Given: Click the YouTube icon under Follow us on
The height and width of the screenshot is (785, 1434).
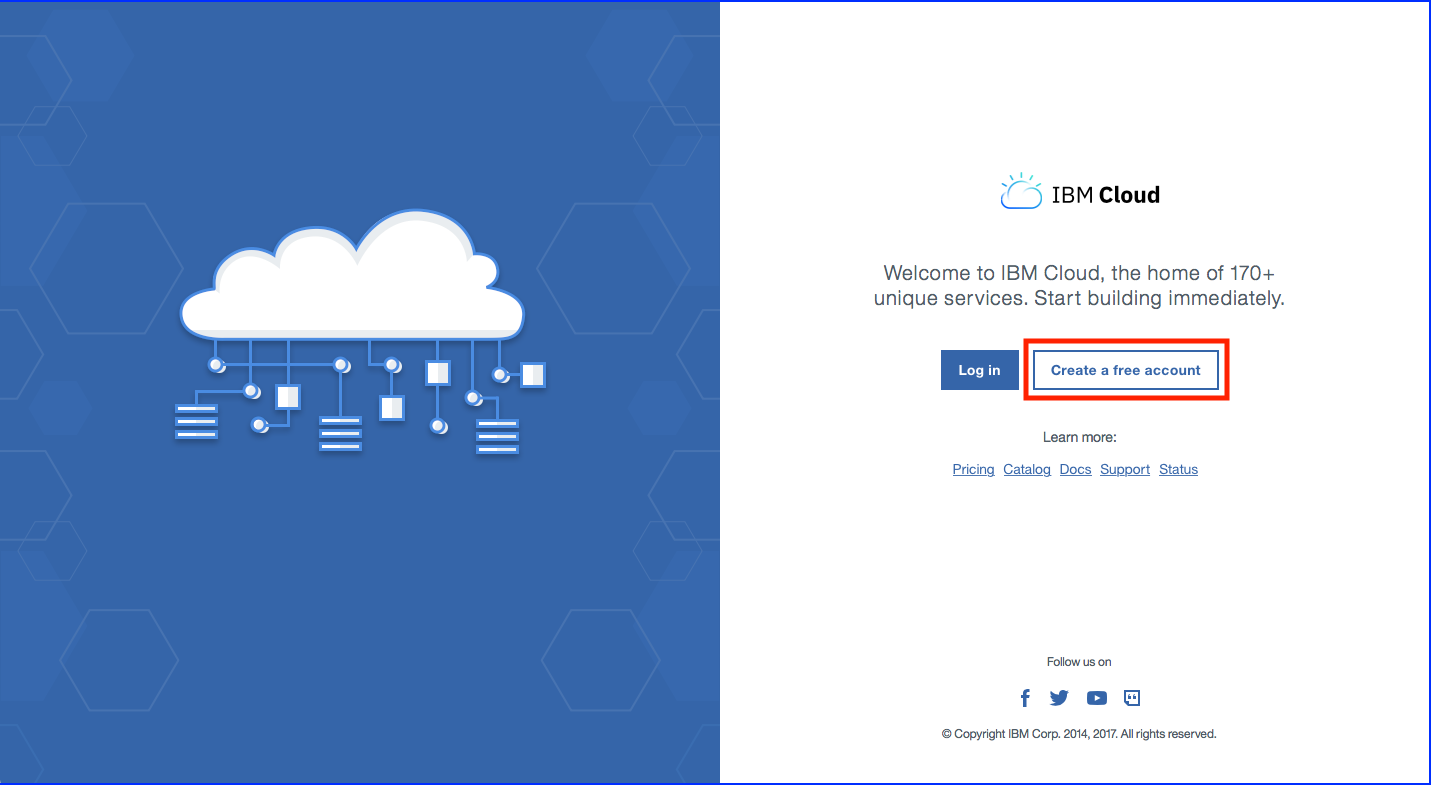Looking at the screenshot, I should (x=1096, y=698).
